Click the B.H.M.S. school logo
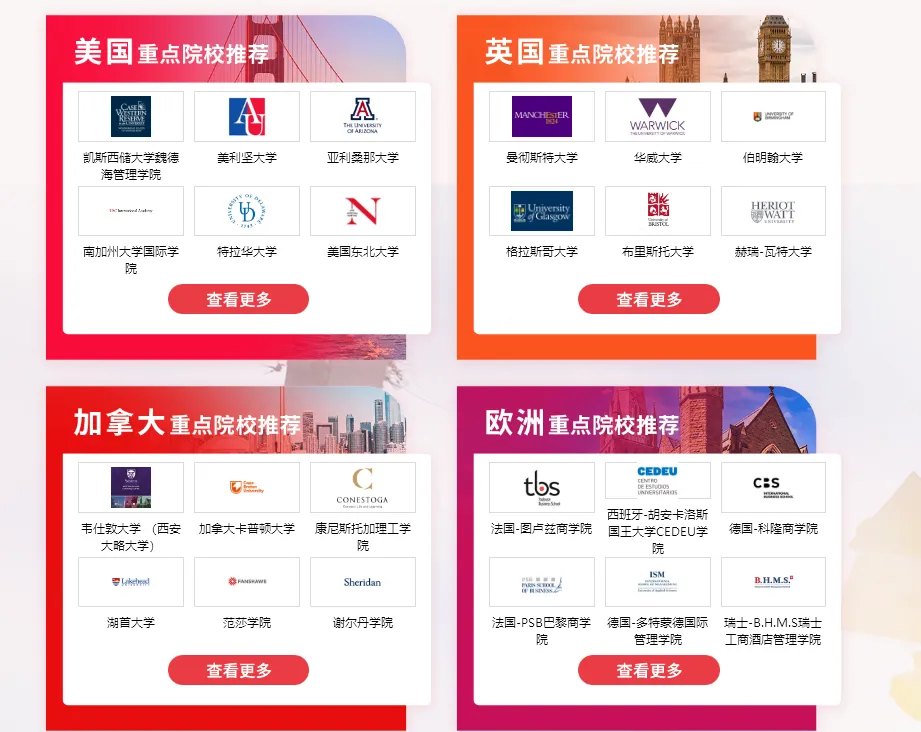921x732 pixels. coord(773,582)
